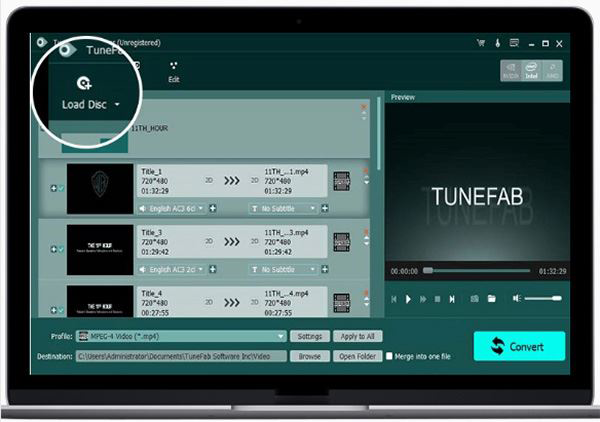Click the conversion arrows for Title_1
The height and width of the screenshot is (422, 600).
232,181
